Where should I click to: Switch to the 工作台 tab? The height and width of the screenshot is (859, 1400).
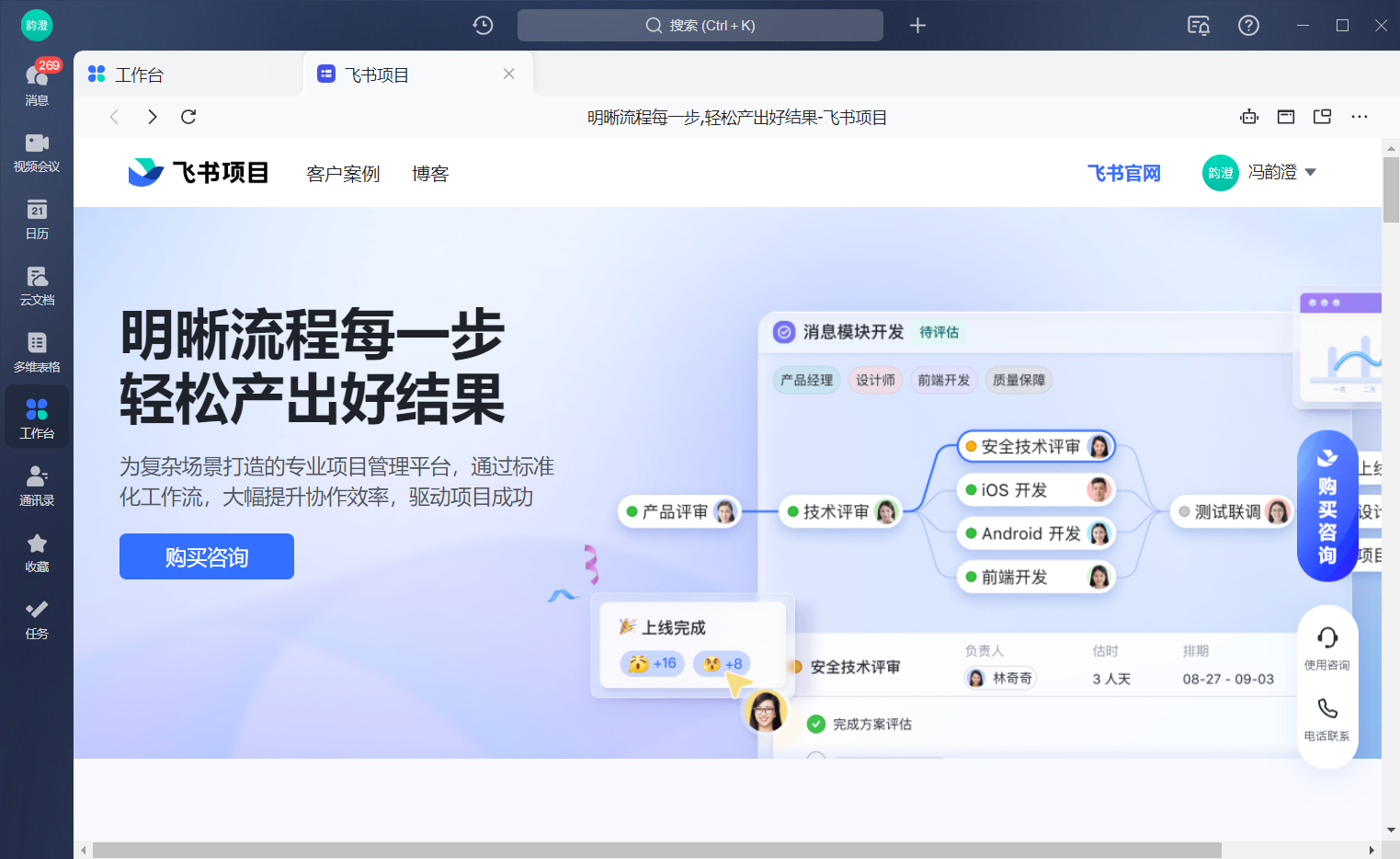(188, 74)
